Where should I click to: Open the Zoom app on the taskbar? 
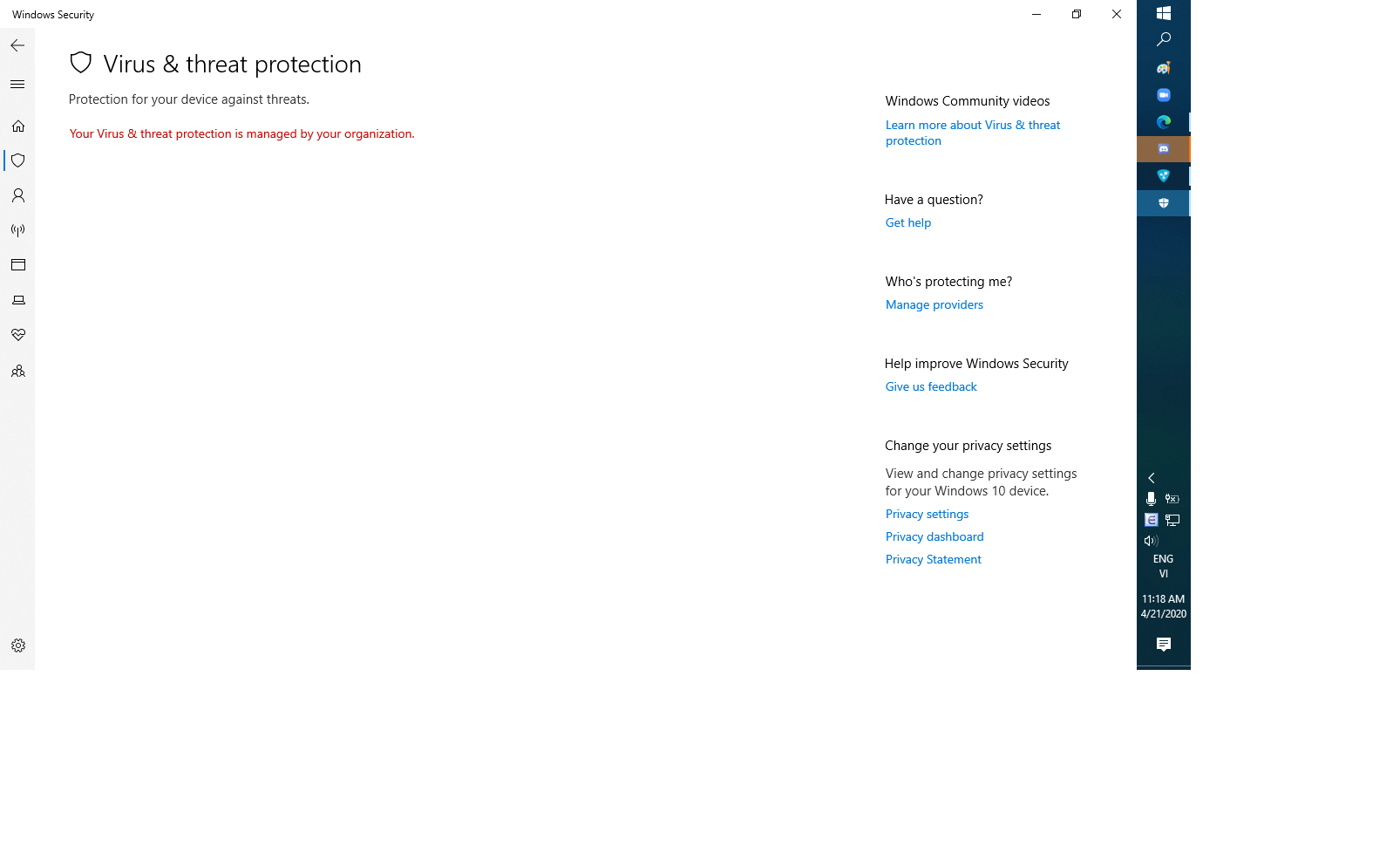click(1163, 95)
